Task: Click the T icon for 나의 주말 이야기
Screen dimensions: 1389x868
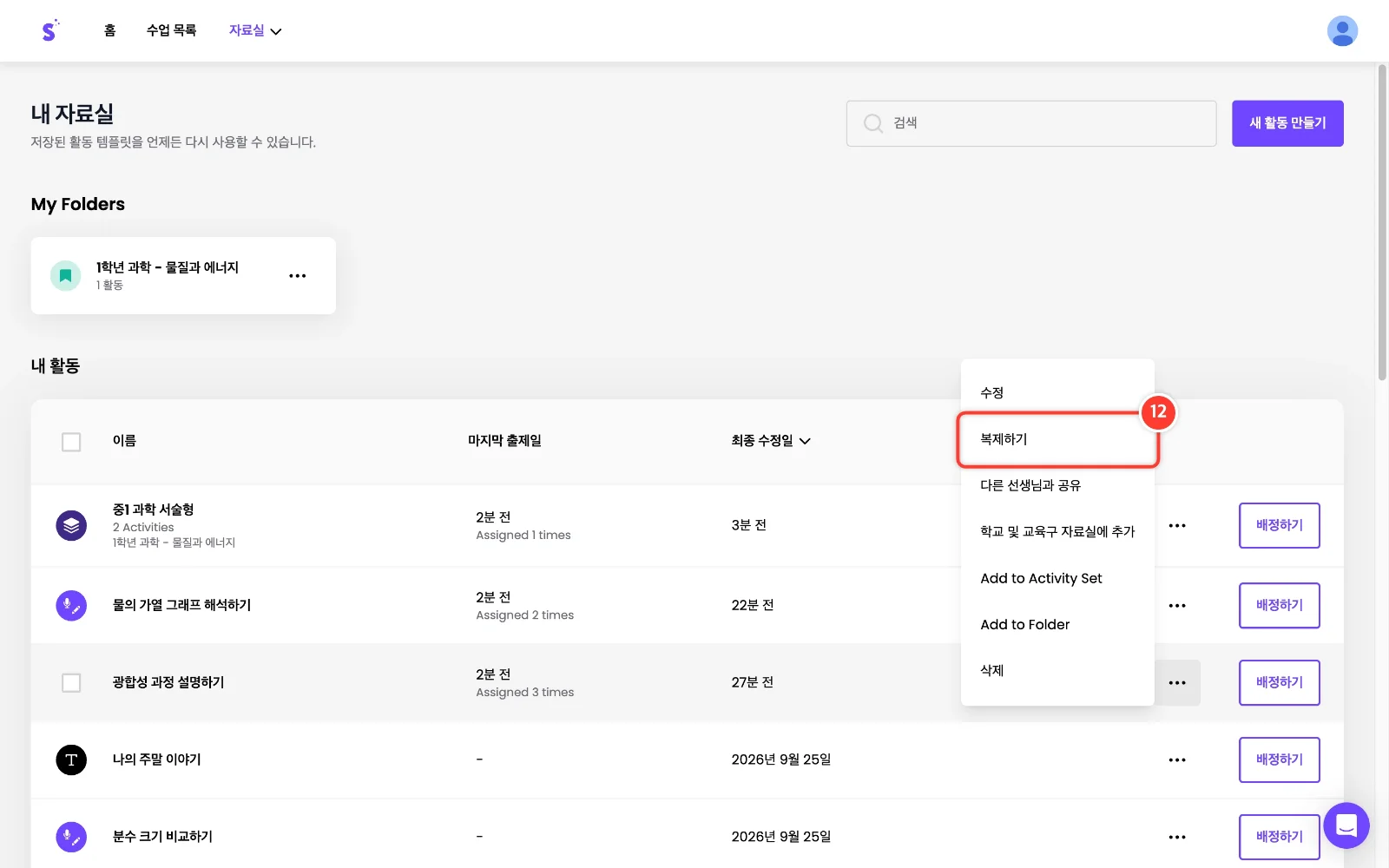Action: coord(71,759)
